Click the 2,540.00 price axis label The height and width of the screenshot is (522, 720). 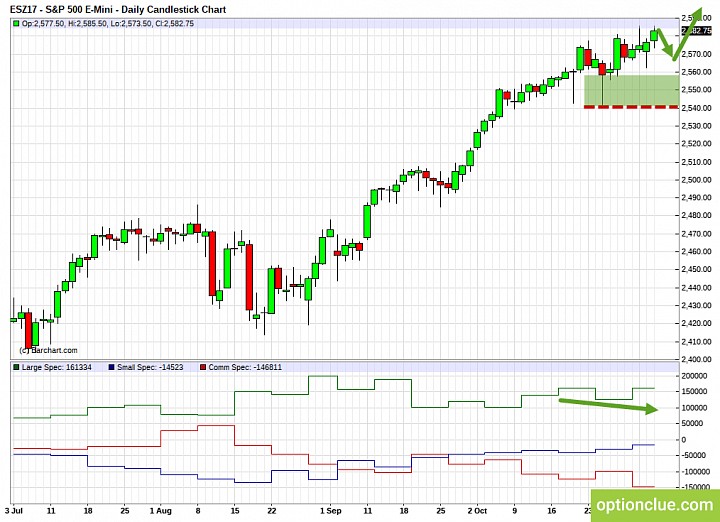[696, 108]
